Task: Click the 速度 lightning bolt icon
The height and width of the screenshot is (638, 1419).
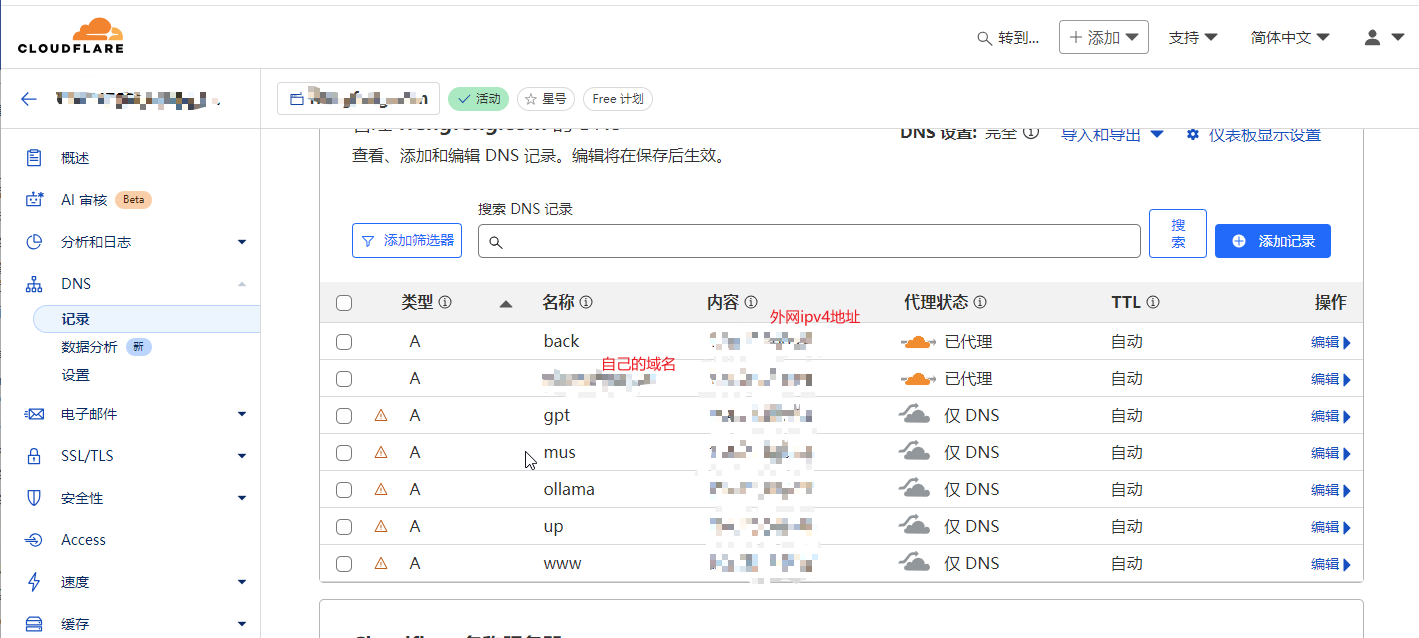Action: click(x=34, y=582)
